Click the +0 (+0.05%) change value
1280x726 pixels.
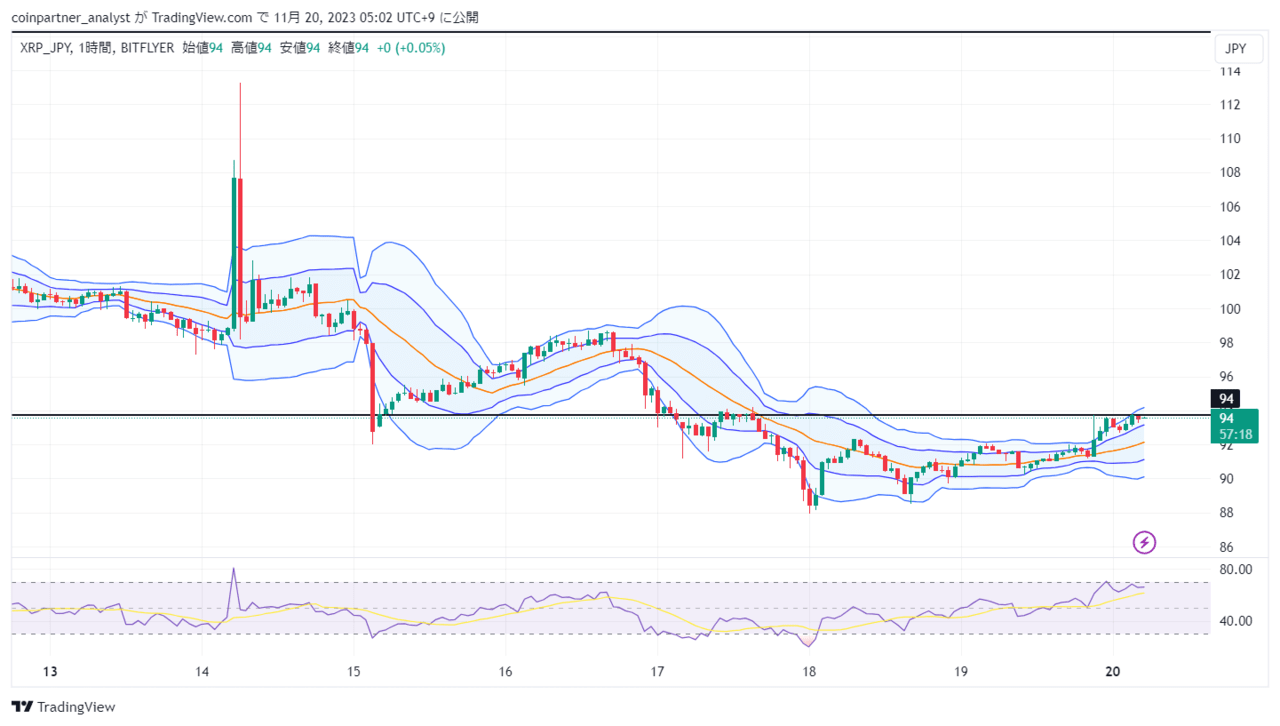pyautogui.click(x=411, y=48)
